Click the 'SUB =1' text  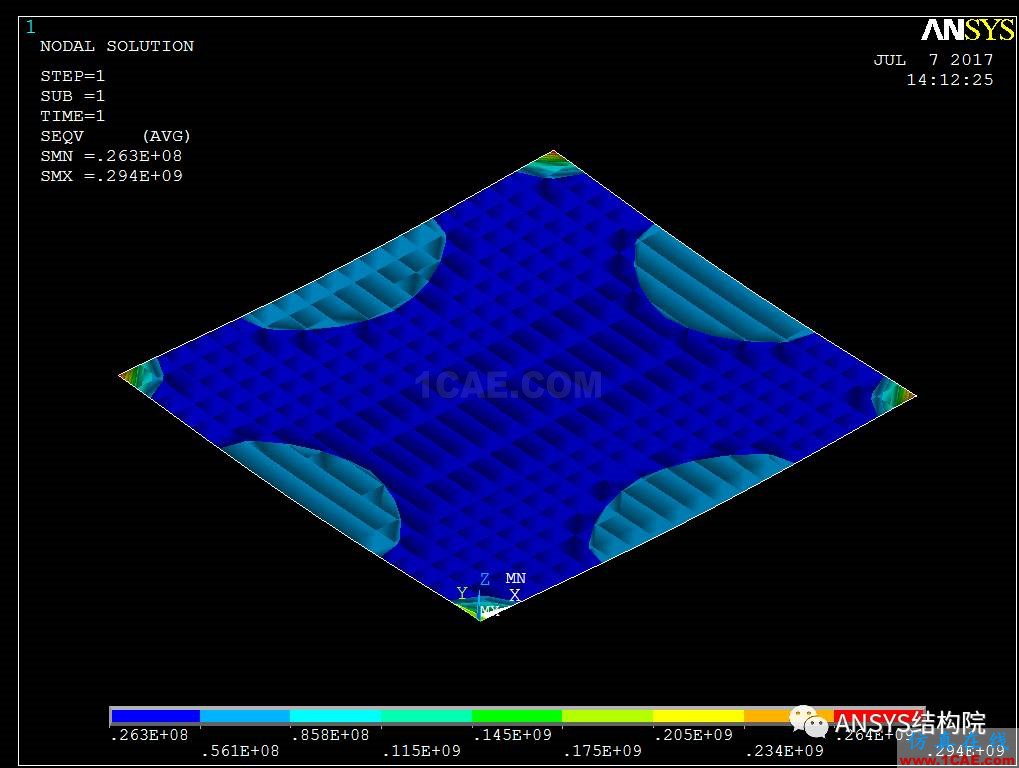click(x=72, y=96)
